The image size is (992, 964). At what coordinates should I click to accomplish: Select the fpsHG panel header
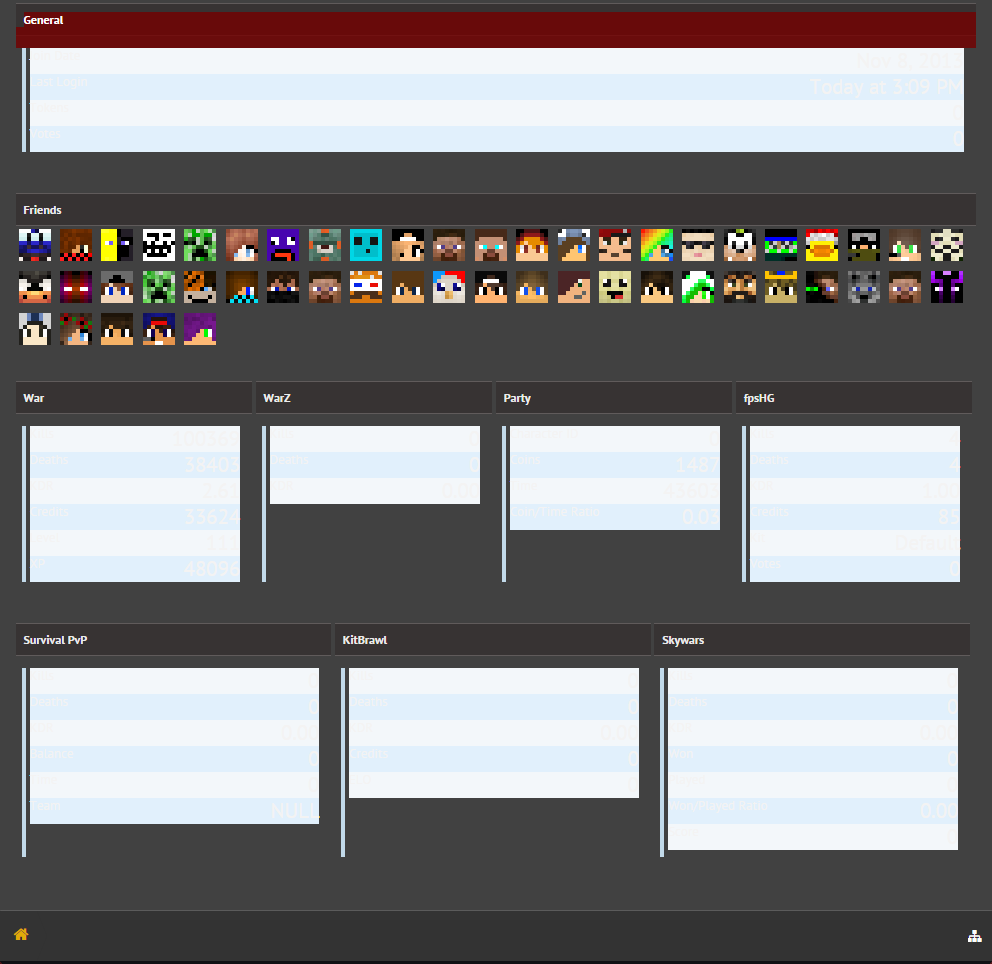[x=853, y=398]
